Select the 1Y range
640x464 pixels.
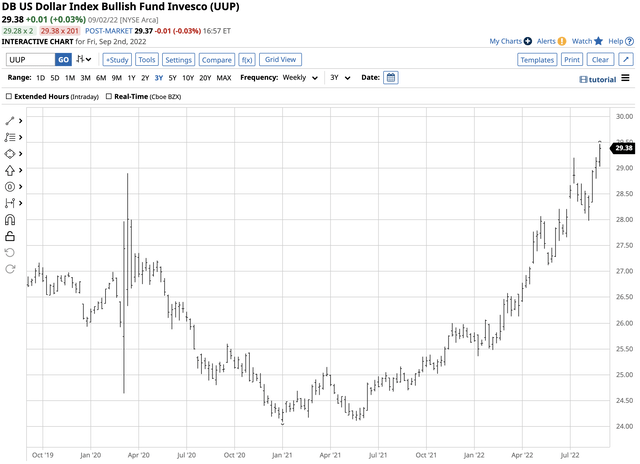coord(131,78)
